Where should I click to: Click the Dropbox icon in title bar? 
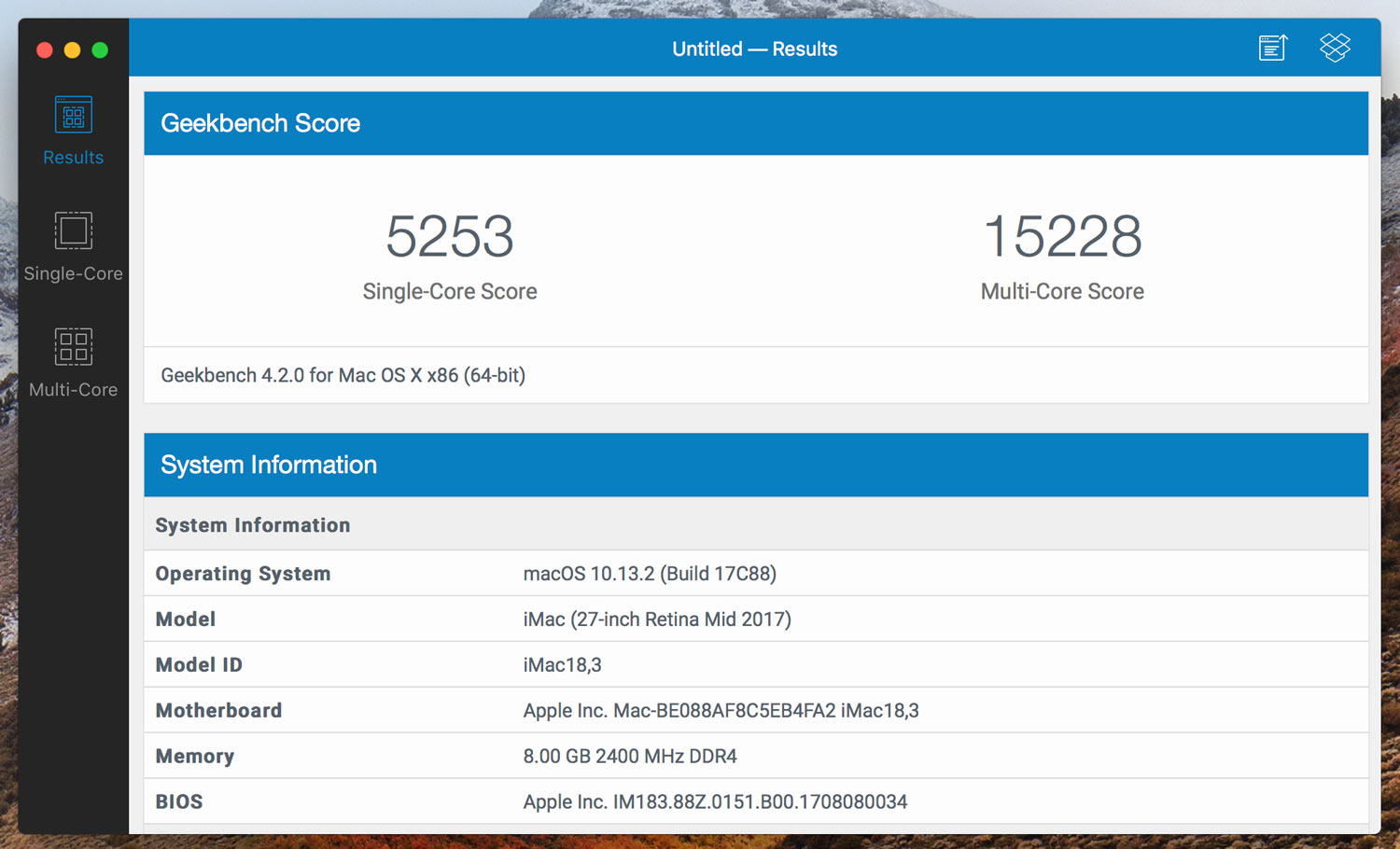pos(1335,48)
